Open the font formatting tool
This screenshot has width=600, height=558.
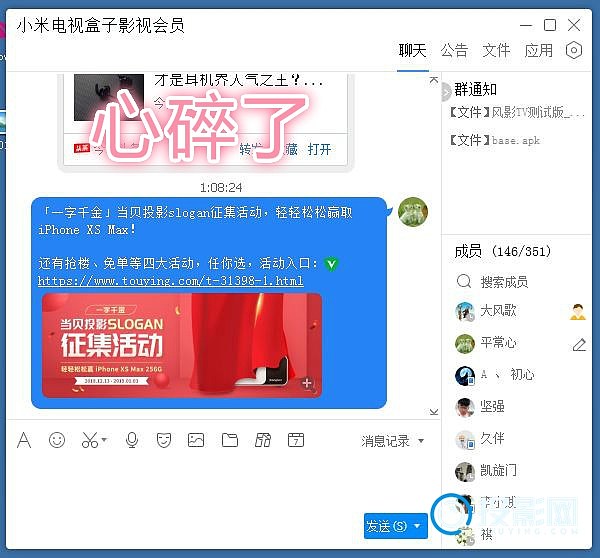(x=24, y=440)
